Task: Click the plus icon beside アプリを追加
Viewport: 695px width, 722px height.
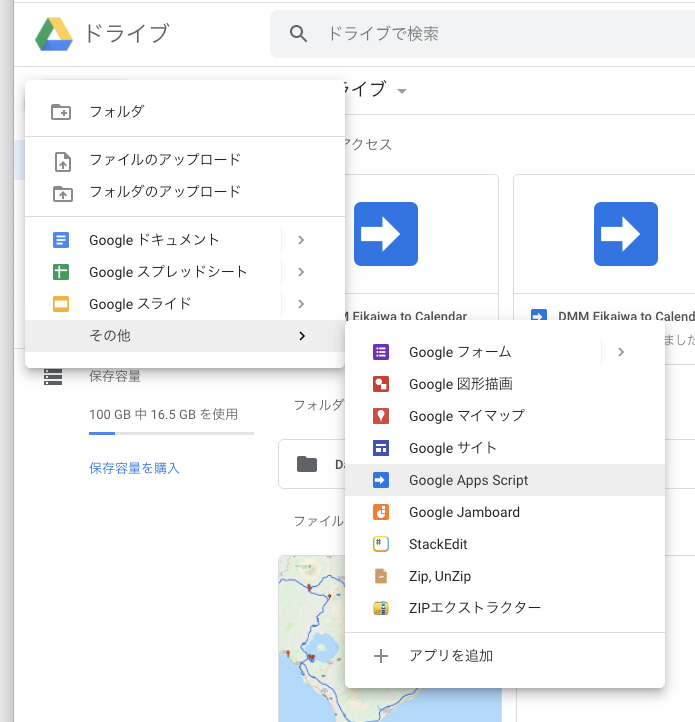Action: point(381,656)
